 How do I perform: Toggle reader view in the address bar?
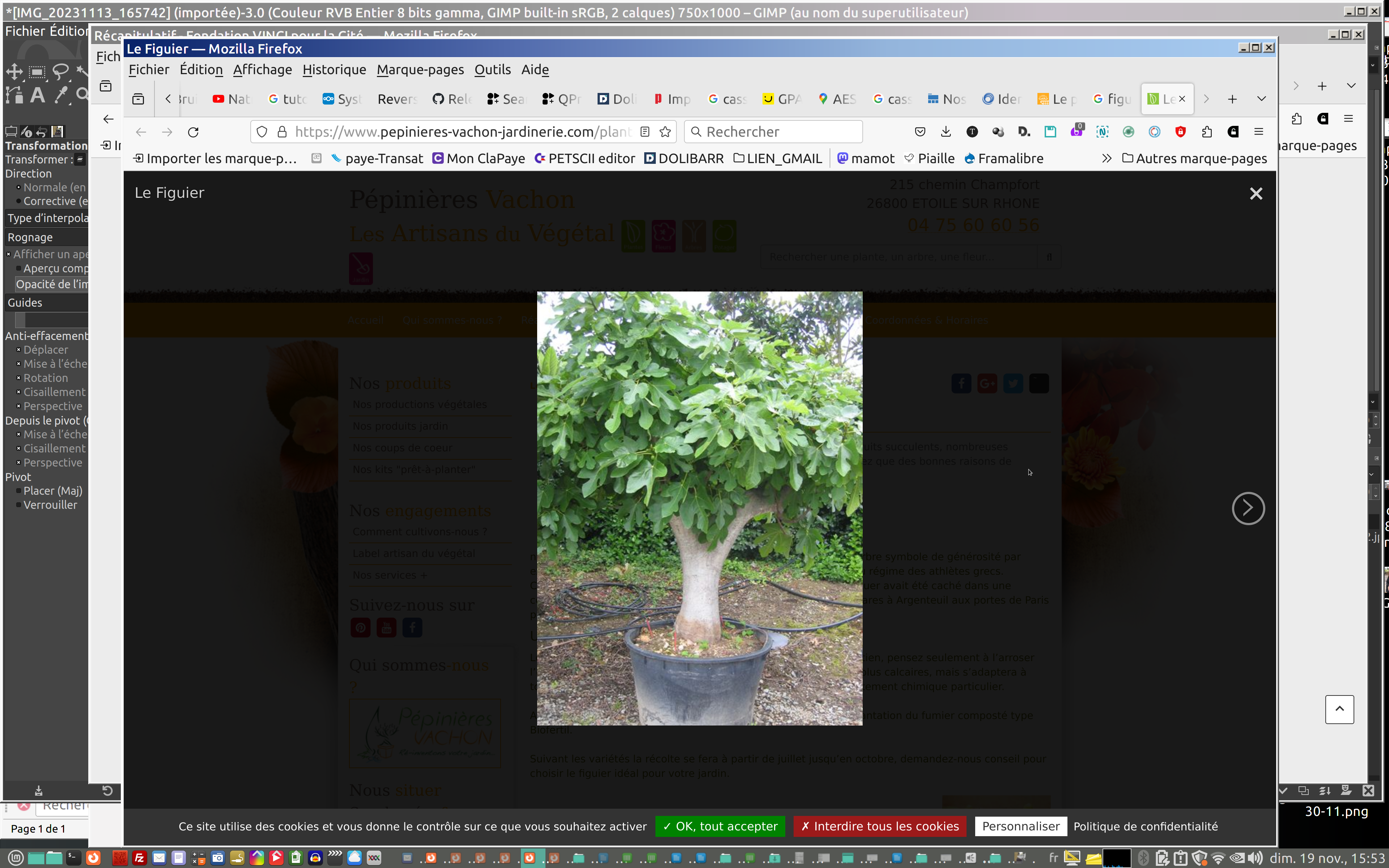(x=645, y=132)
